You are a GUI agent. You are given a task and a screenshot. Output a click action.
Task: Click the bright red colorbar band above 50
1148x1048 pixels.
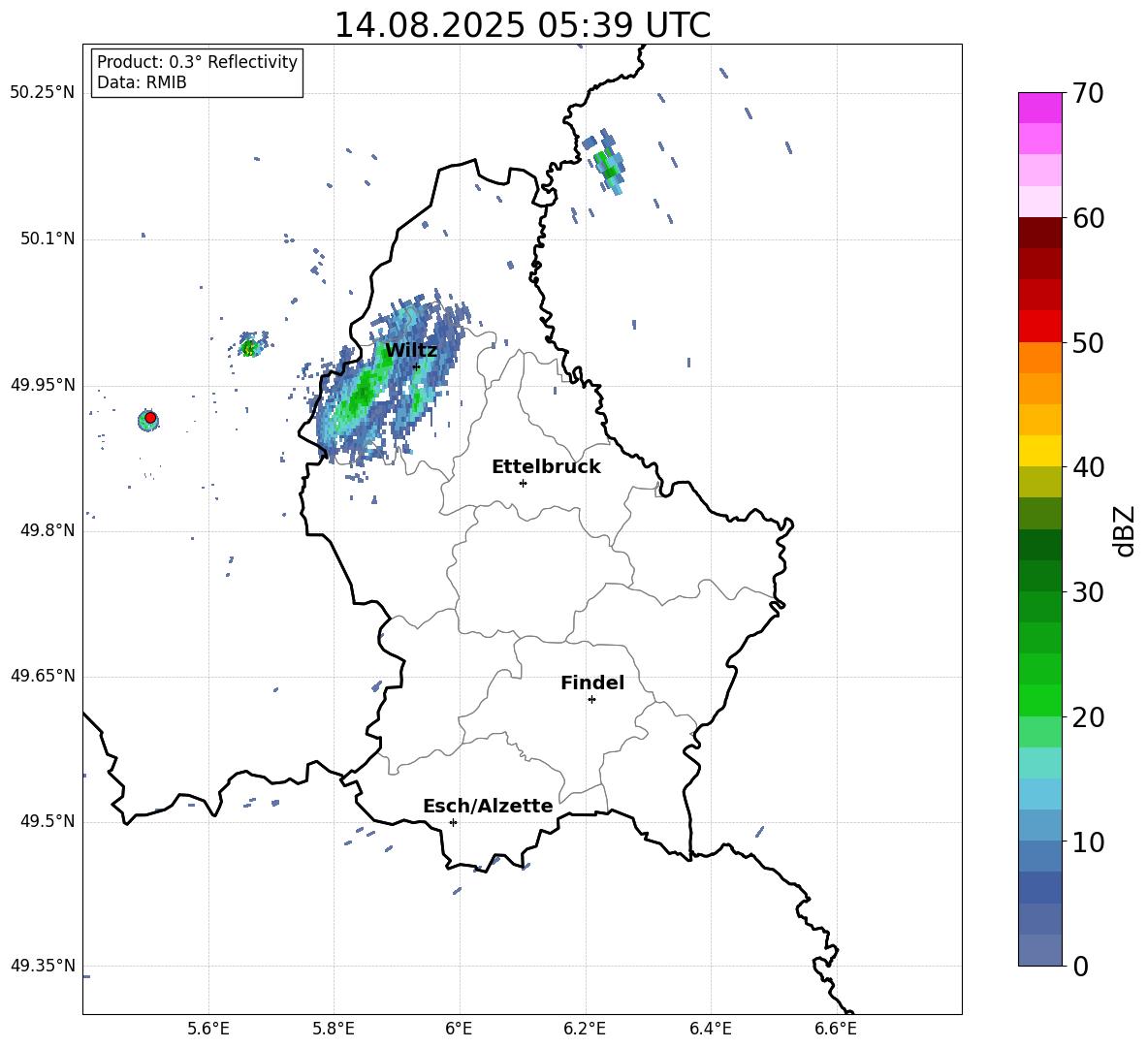click(x=1039, y=327)
